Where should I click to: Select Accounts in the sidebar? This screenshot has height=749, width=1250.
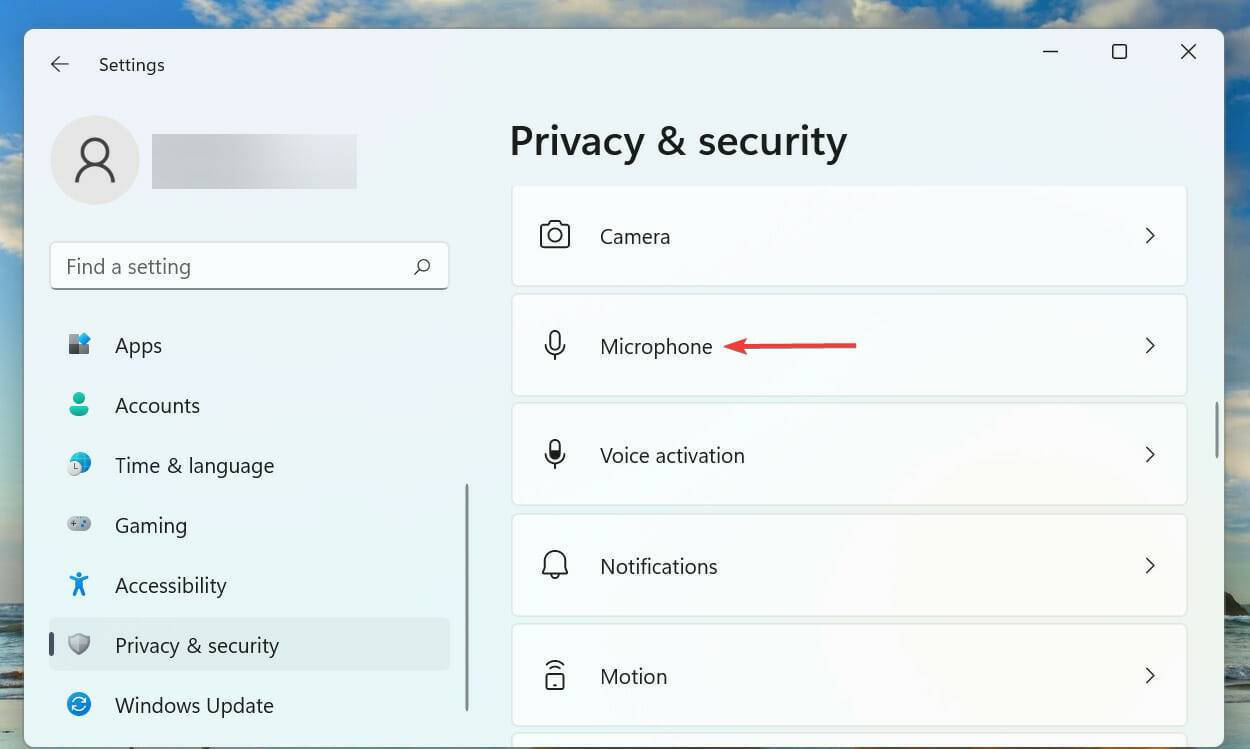click(x=157, y=406)
